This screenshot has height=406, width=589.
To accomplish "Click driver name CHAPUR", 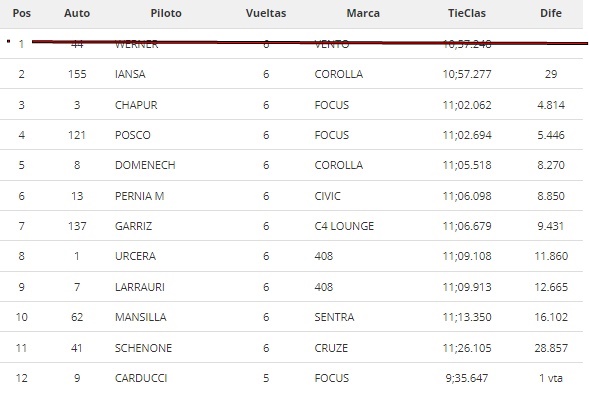I will (136, 105).
